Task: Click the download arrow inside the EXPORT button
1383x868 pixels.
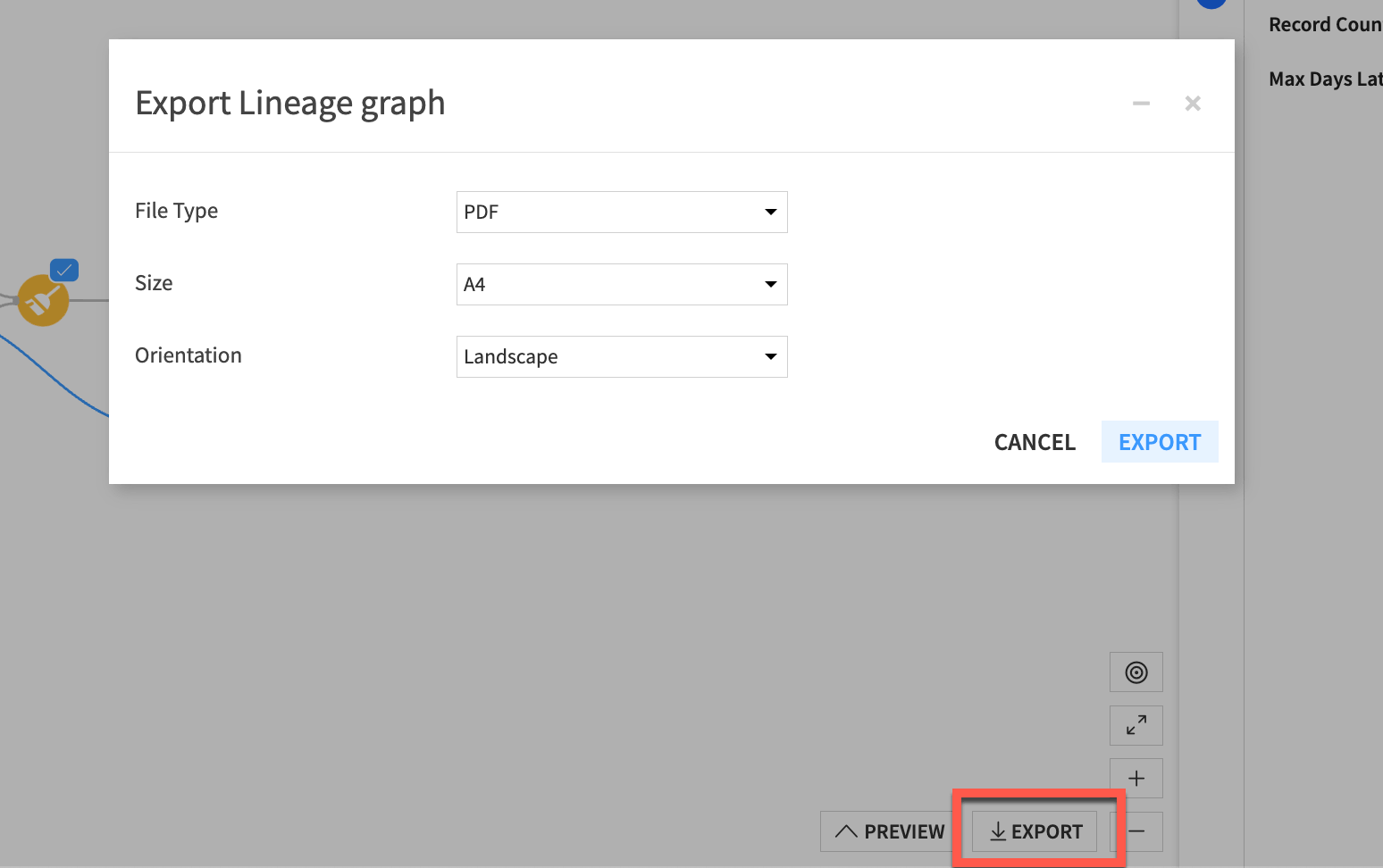Action: (x=998, y=830)
